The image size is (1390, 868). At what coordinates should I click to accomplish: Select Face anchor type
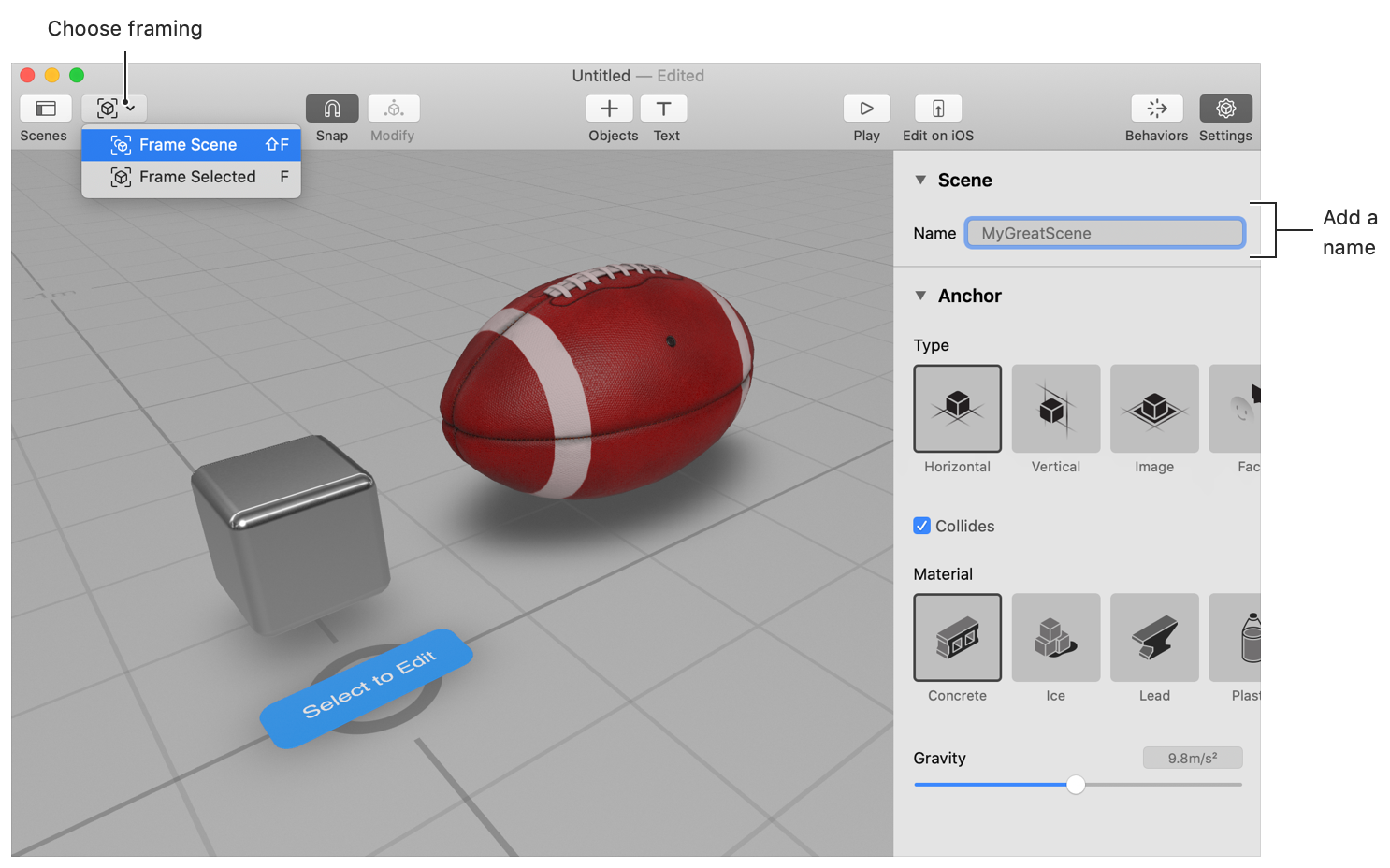pos(1235,409)
